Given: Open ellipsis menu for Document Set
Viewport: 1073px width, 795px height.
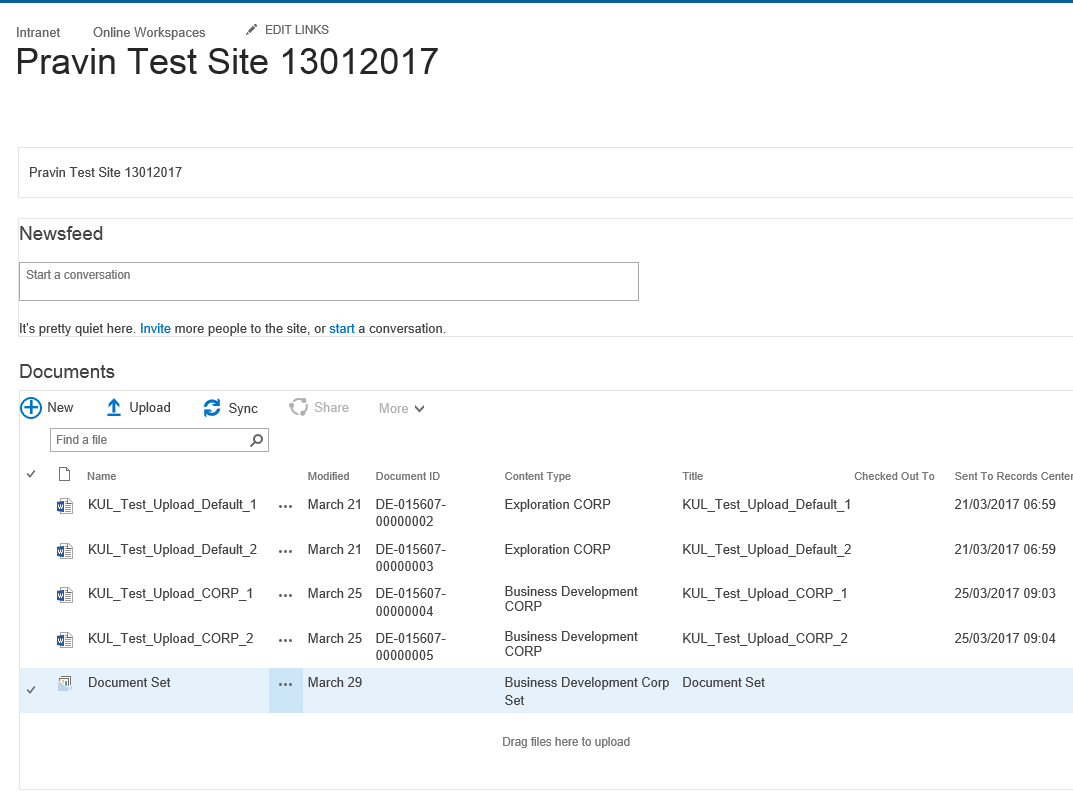Looking at the screenshot, I should point(286,685).
